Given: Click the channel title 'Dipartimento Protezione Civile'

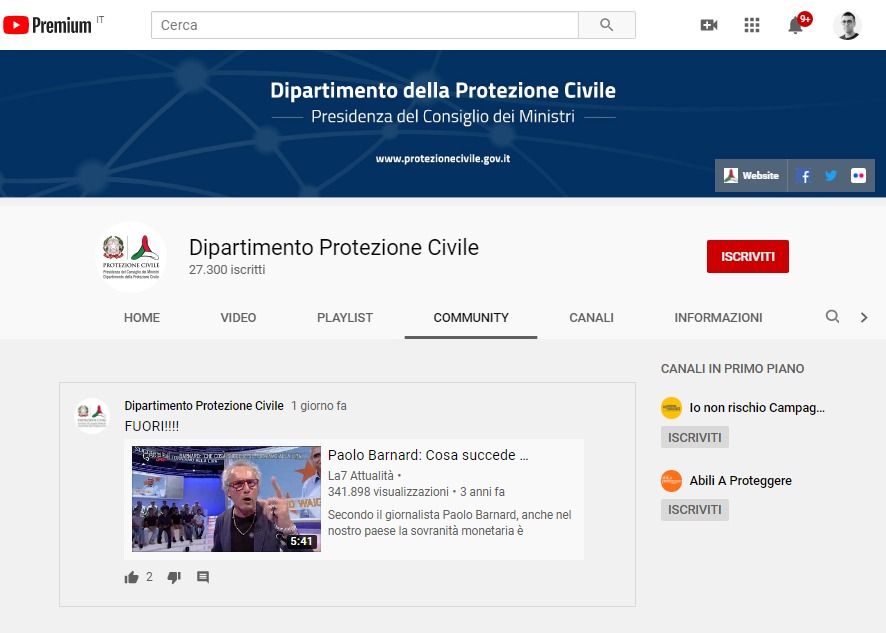Looking at the screenshot, I should click(x=334, y=248).
